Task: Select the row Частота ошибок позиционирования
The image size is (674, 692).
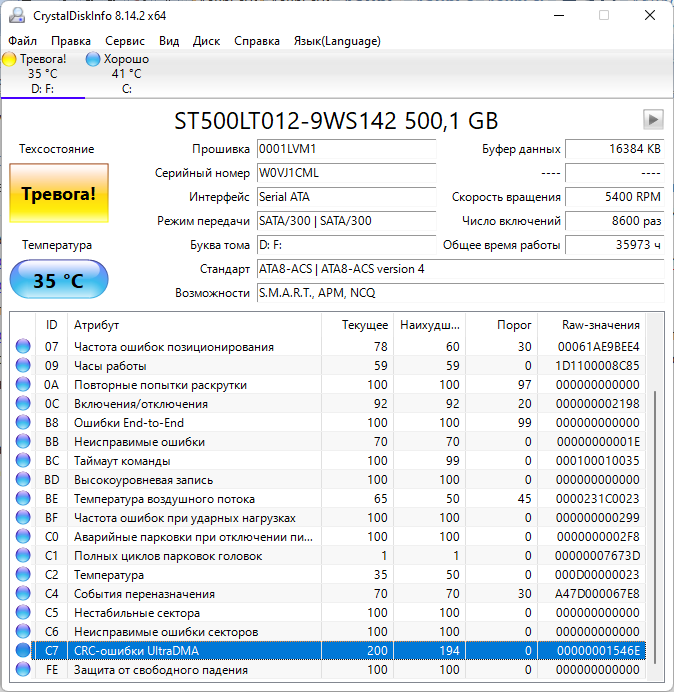Action: [329, 346]
